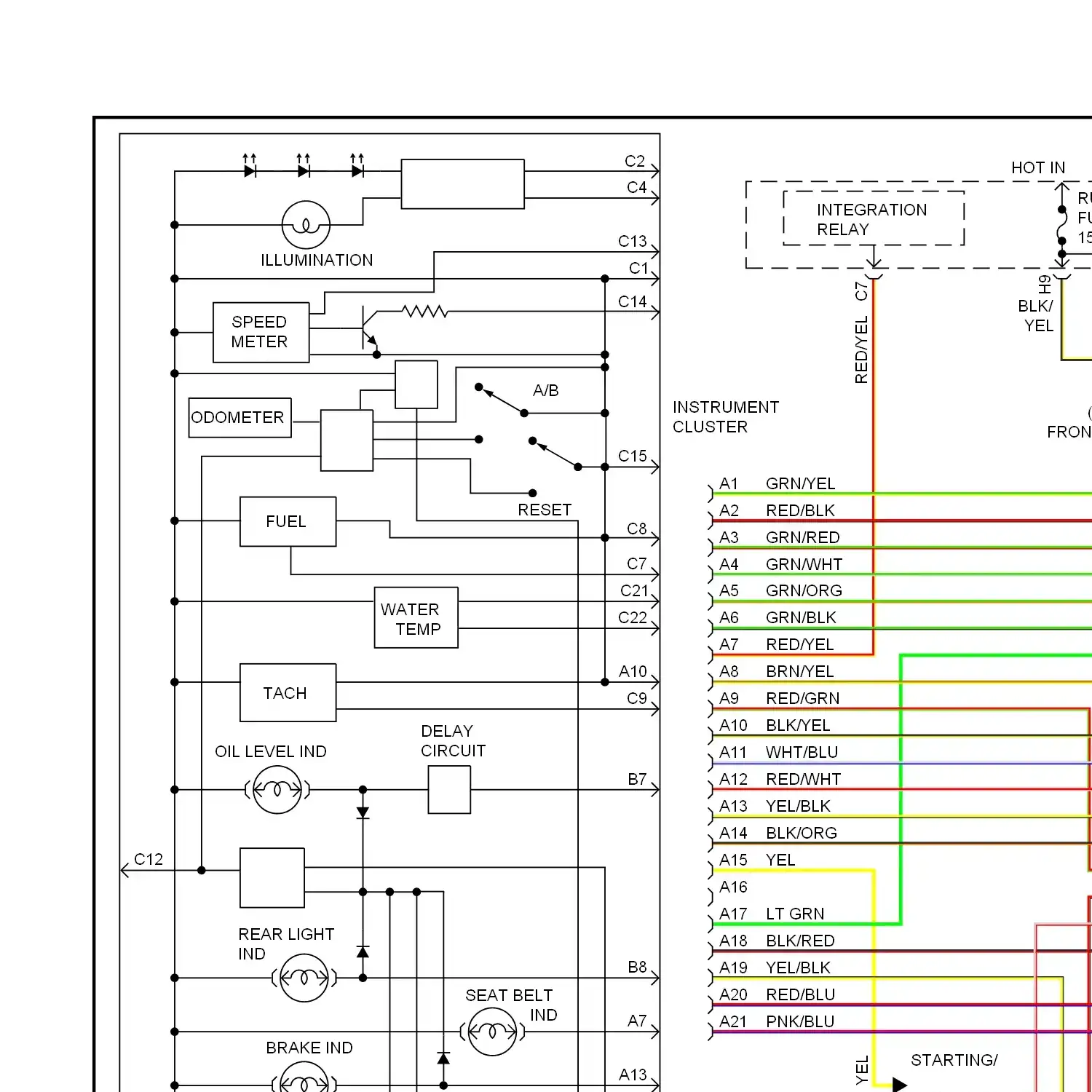
Task: Select the REAR LIGHT IND label
Action: coord(286,943)
